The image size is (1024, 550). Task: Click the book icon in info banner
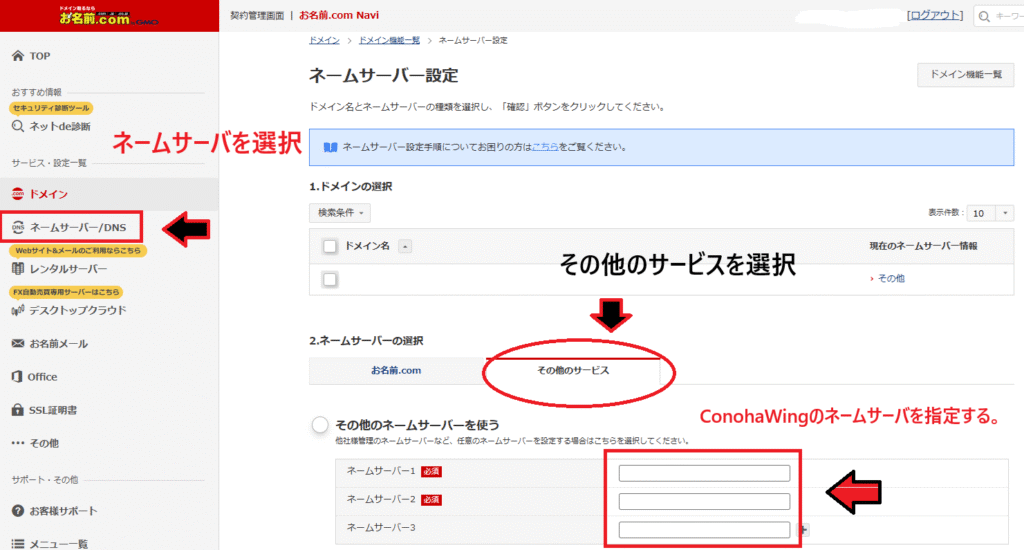click(330, 148)
